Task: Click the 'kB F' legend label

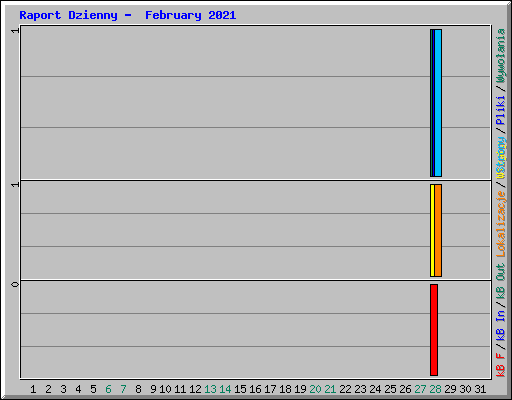Action: click(x=501, y=365)
